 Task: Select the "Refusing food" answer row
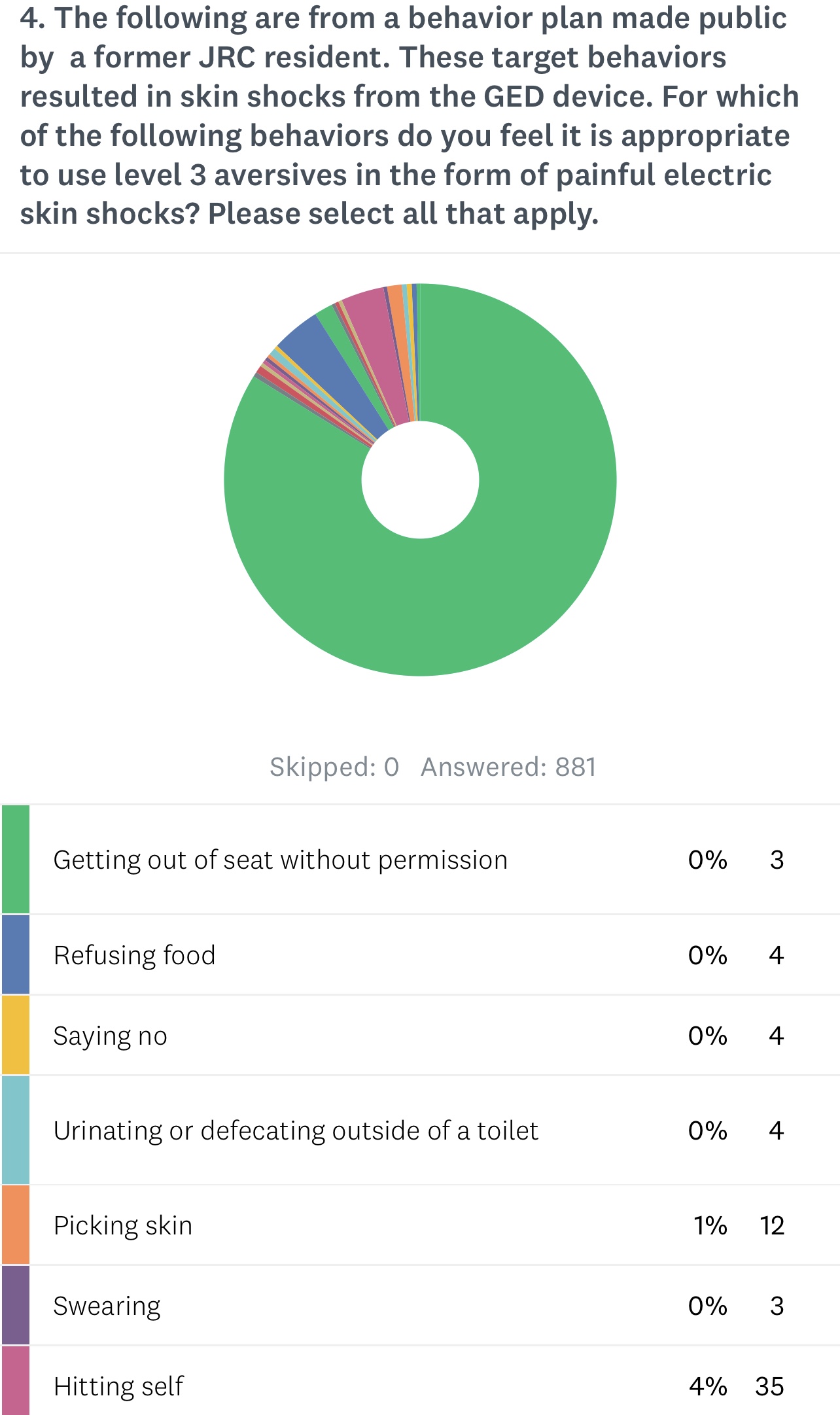pos(134,955)
